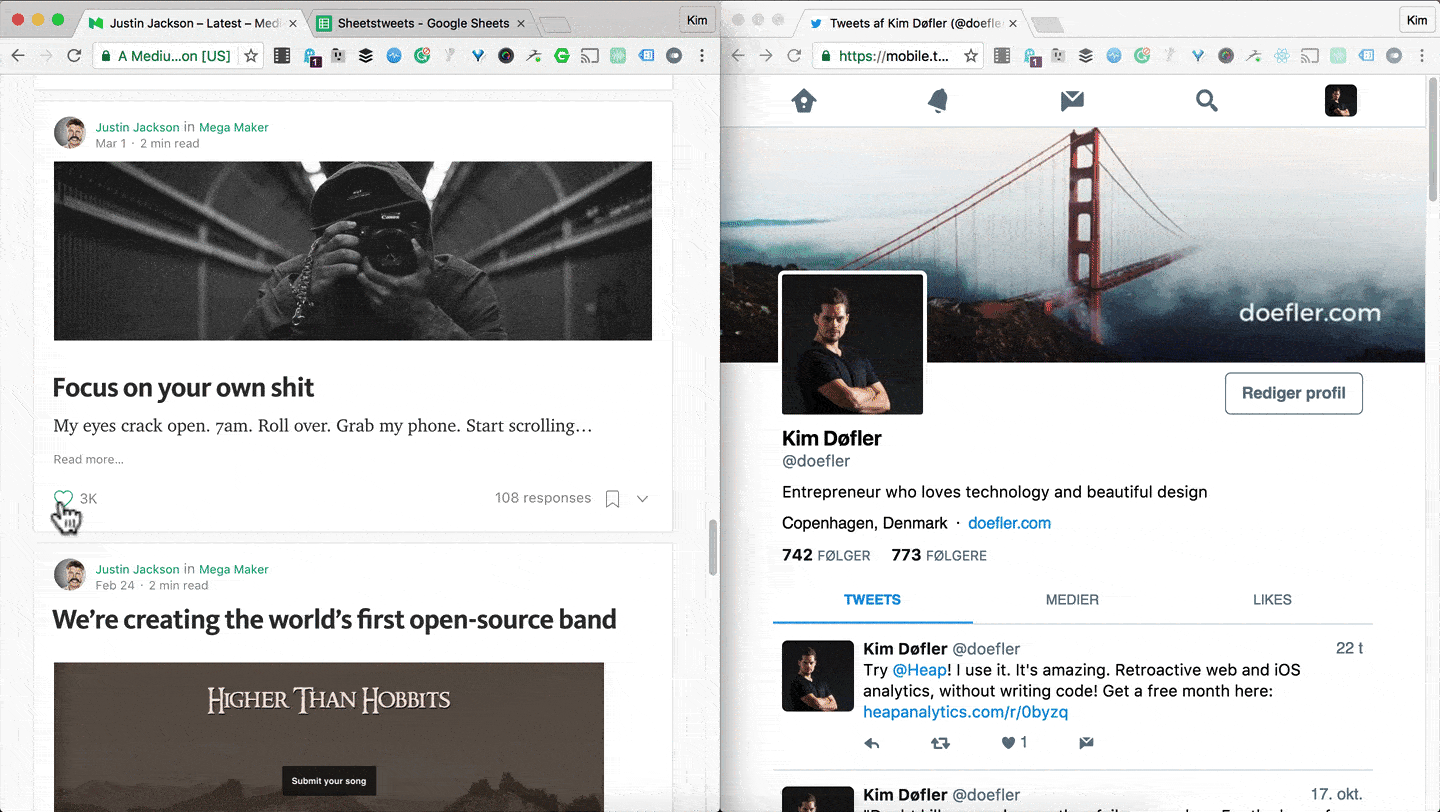Viewport: 1440px width, 812px height.
Task: Open the React DevTools extension in Twitter window
Action: [x=1282, y=56]
